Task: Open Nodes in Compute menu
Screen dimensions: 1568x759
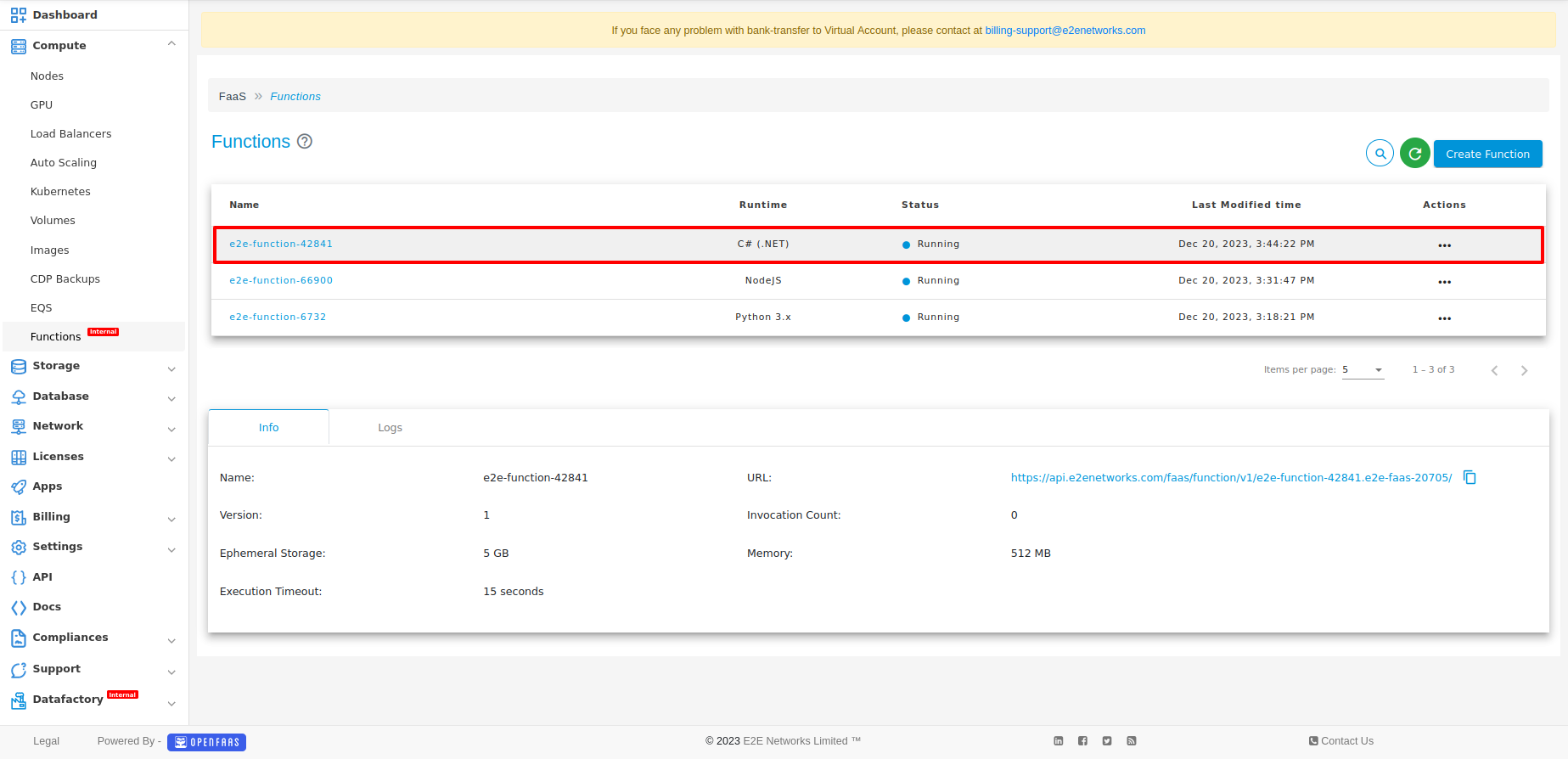Action: [x=47, y=76]
